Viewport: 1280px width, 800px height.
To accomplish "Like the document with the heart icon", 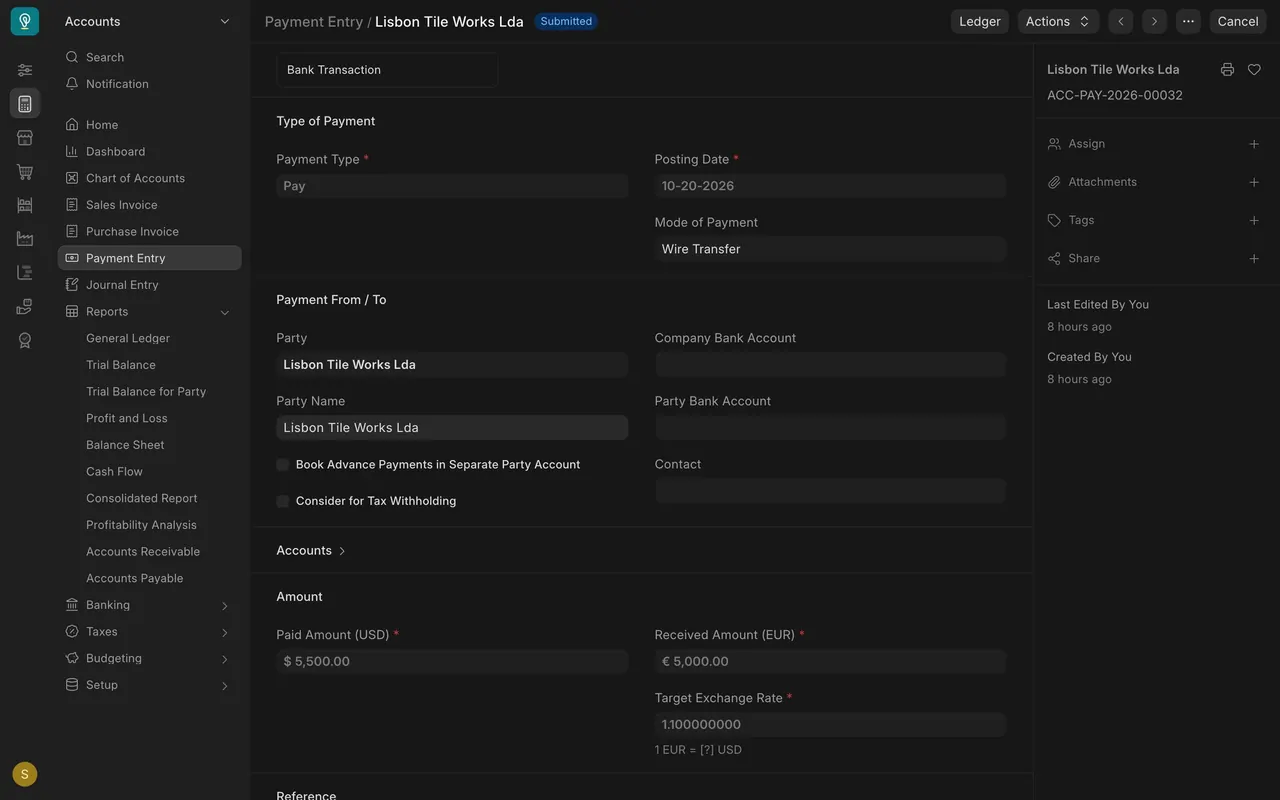I will click(x=1254, y=69).
